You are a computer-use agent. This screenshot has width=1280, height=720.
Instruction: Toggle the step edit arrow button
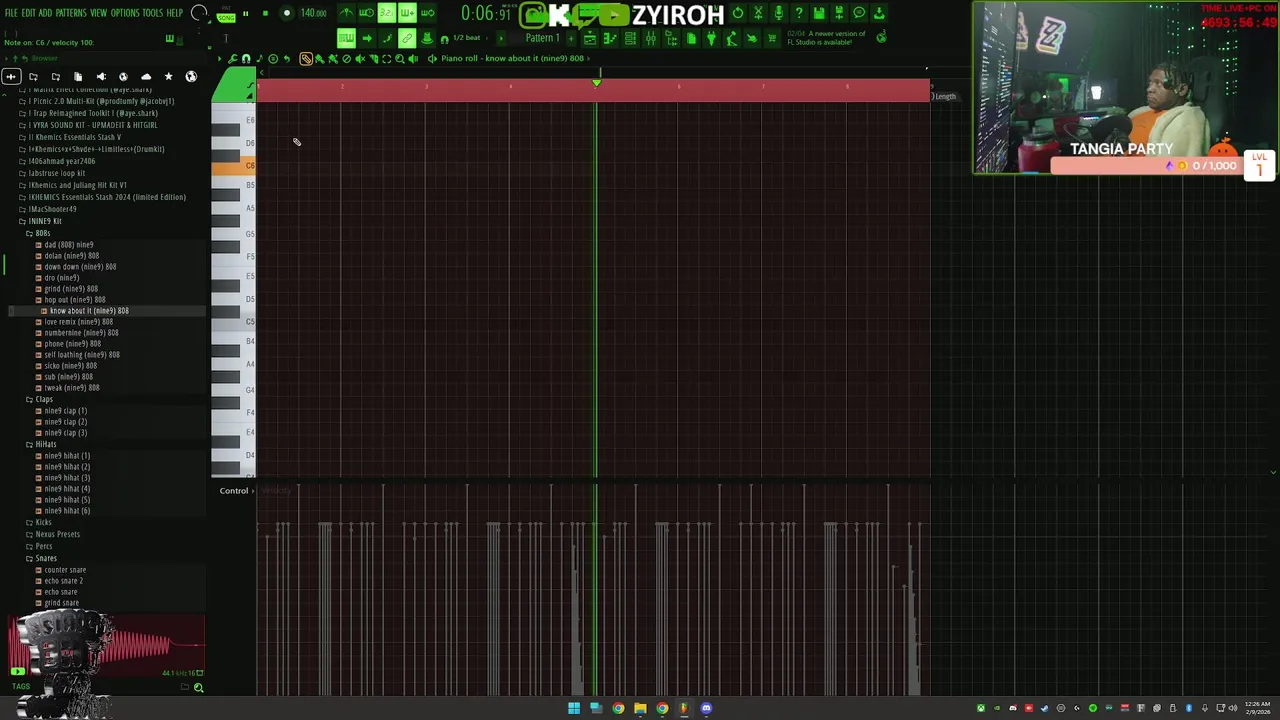click(367, 38)
